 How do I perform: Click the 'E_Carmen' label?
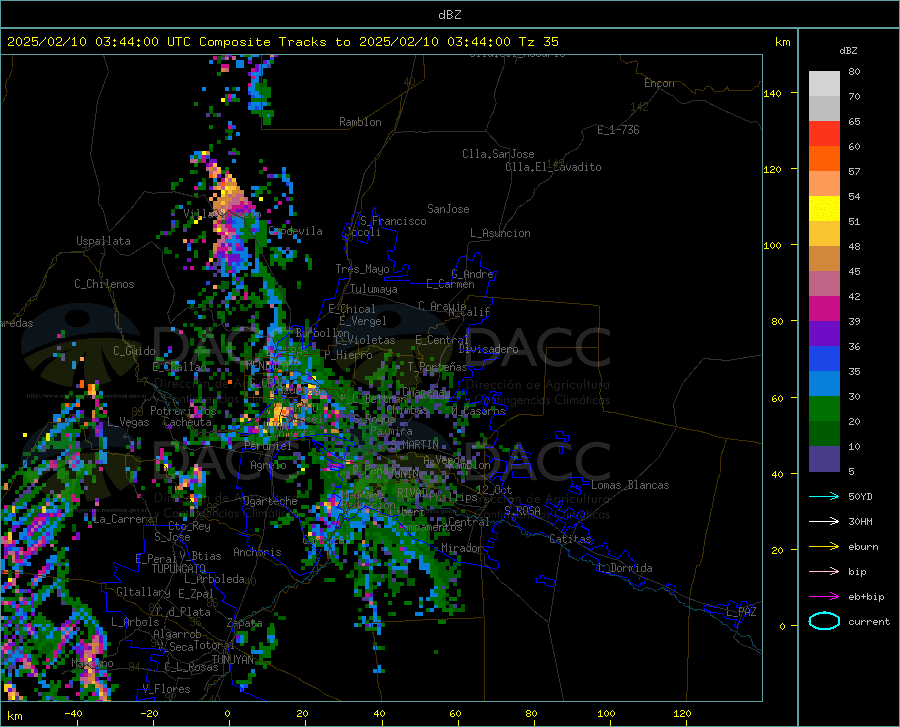tap(450, 284)
